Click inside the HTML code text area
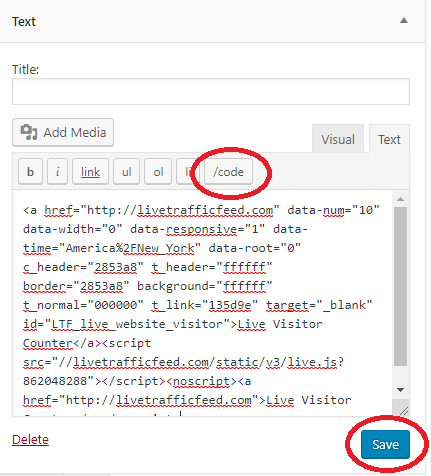The width and height of the screenshot is (431, 476). tap(202, 303)
